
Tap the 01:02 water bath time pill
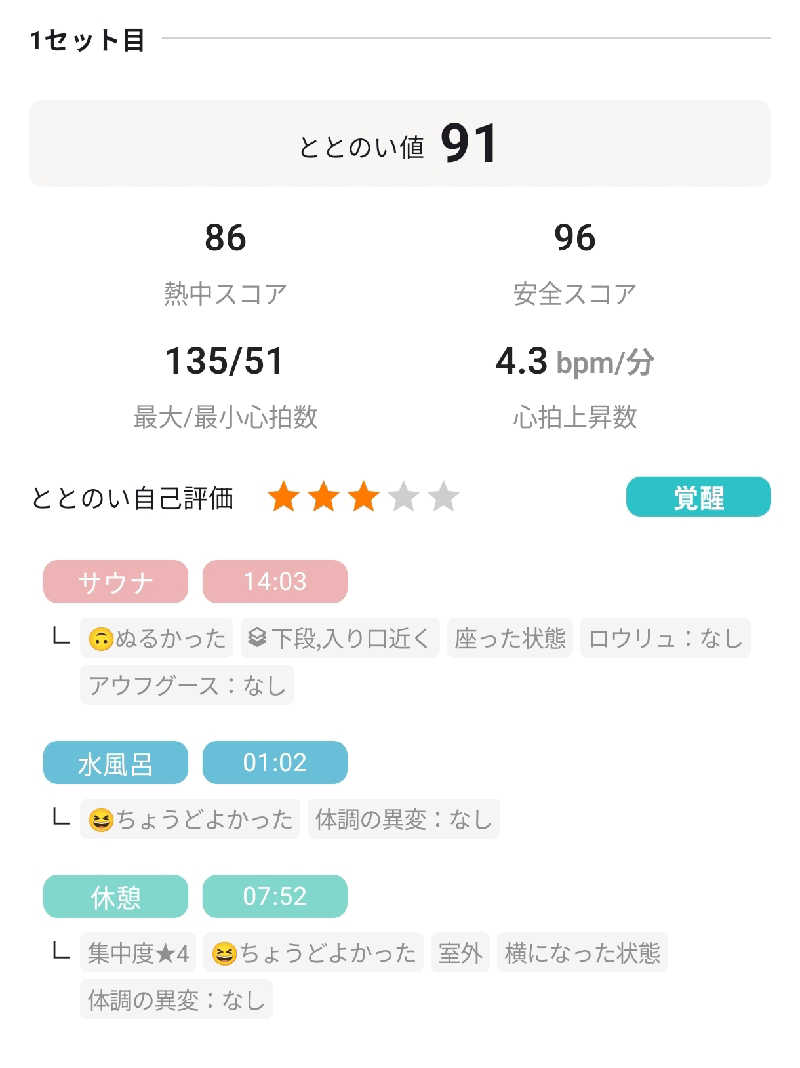tap(275, 763)
